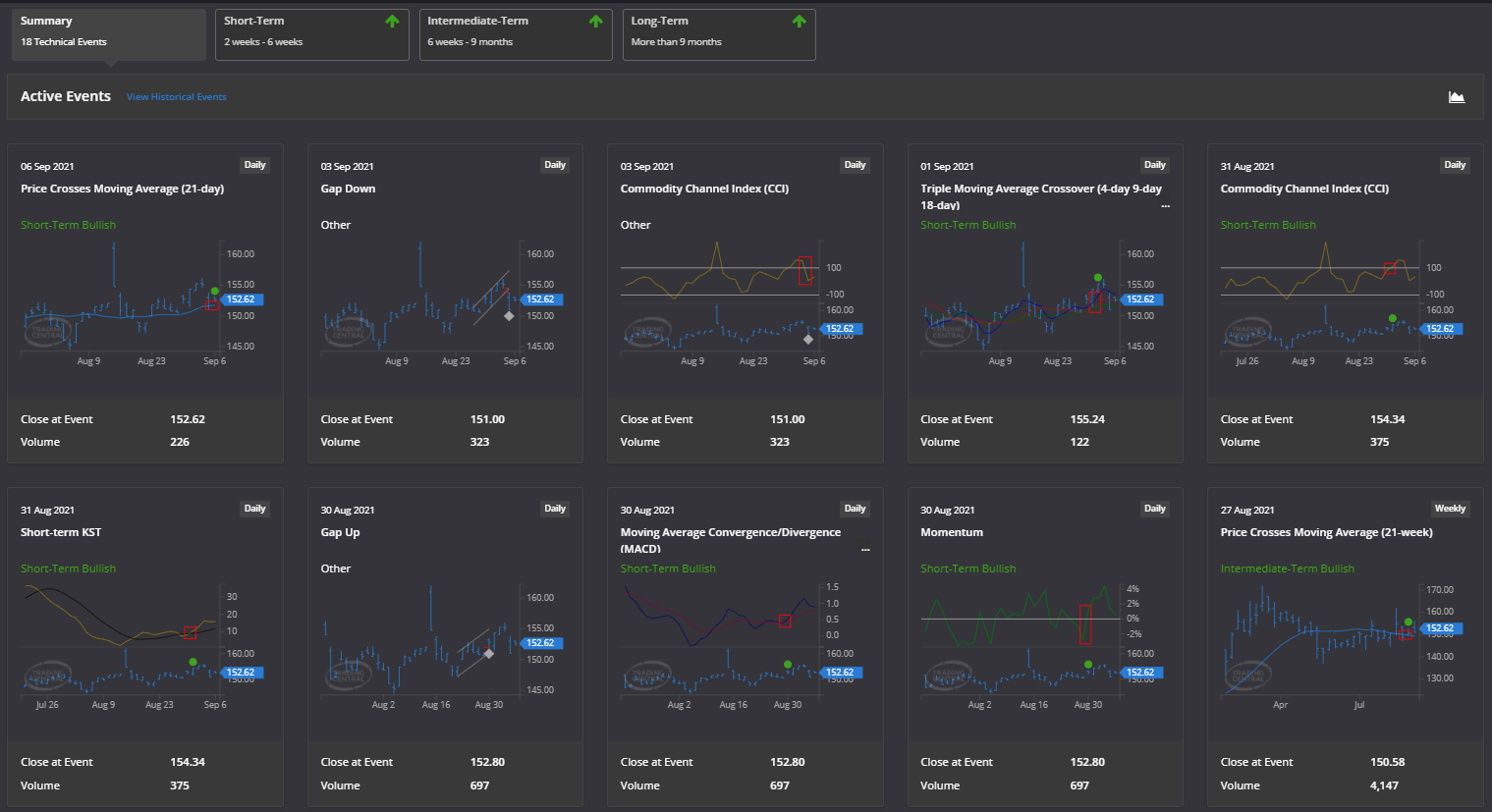Click green up arrow on Intermediate-Term tab

[595, 22]
